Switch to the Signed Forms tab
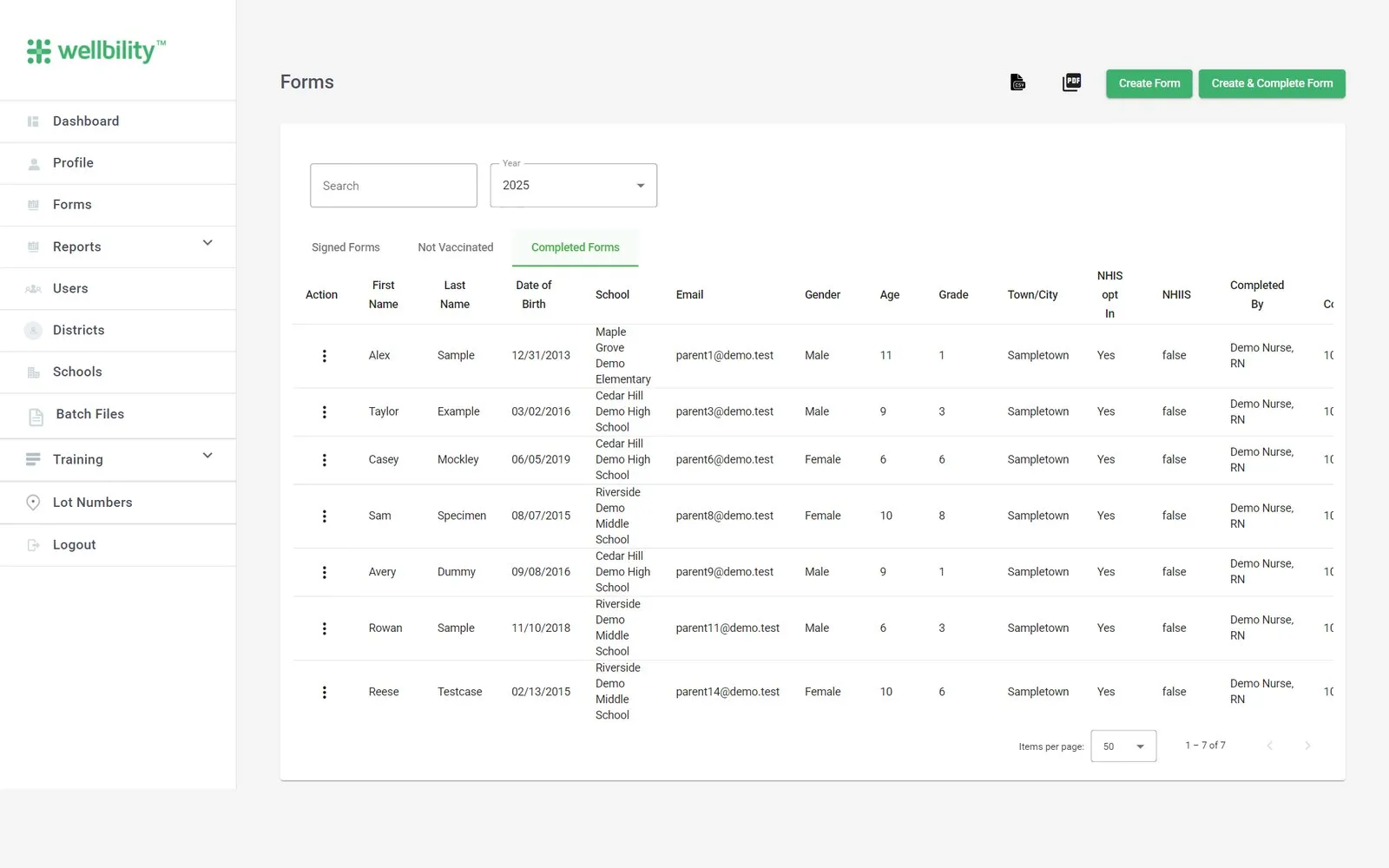Screen dimensions: 1389x868 click(x=346, y=247)
